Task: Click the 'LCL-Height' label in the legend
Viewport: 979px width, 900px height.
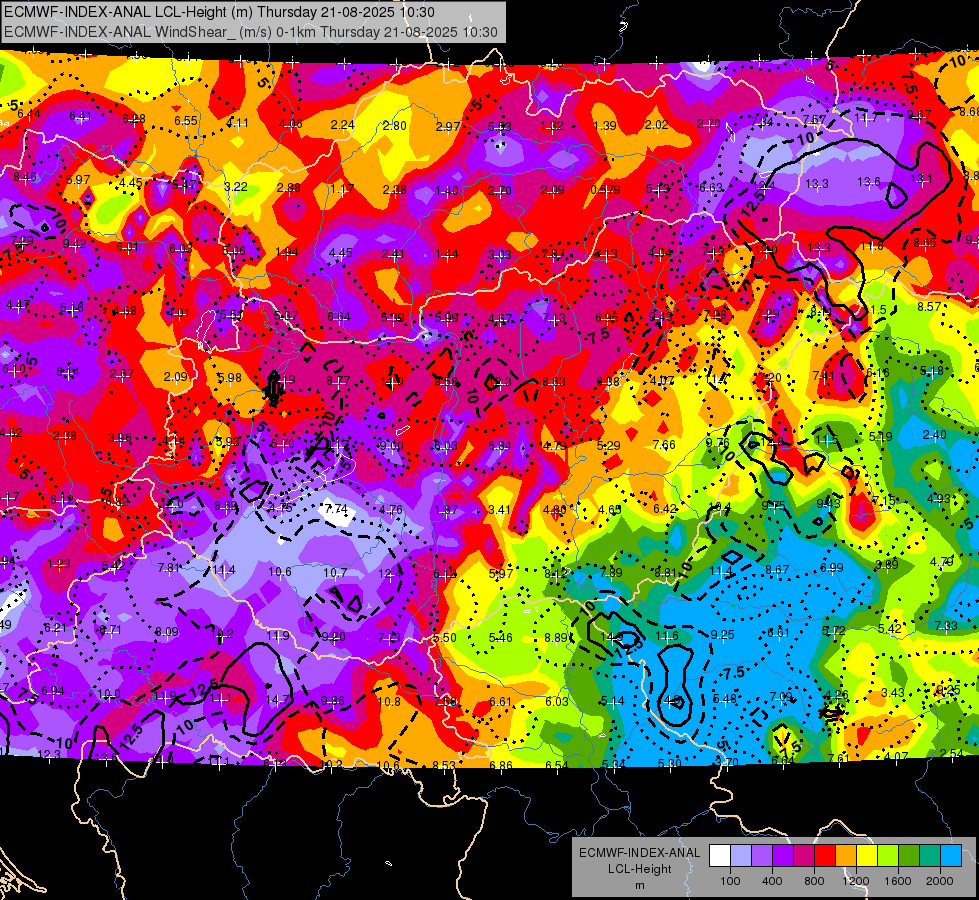Action: [639, 869]
